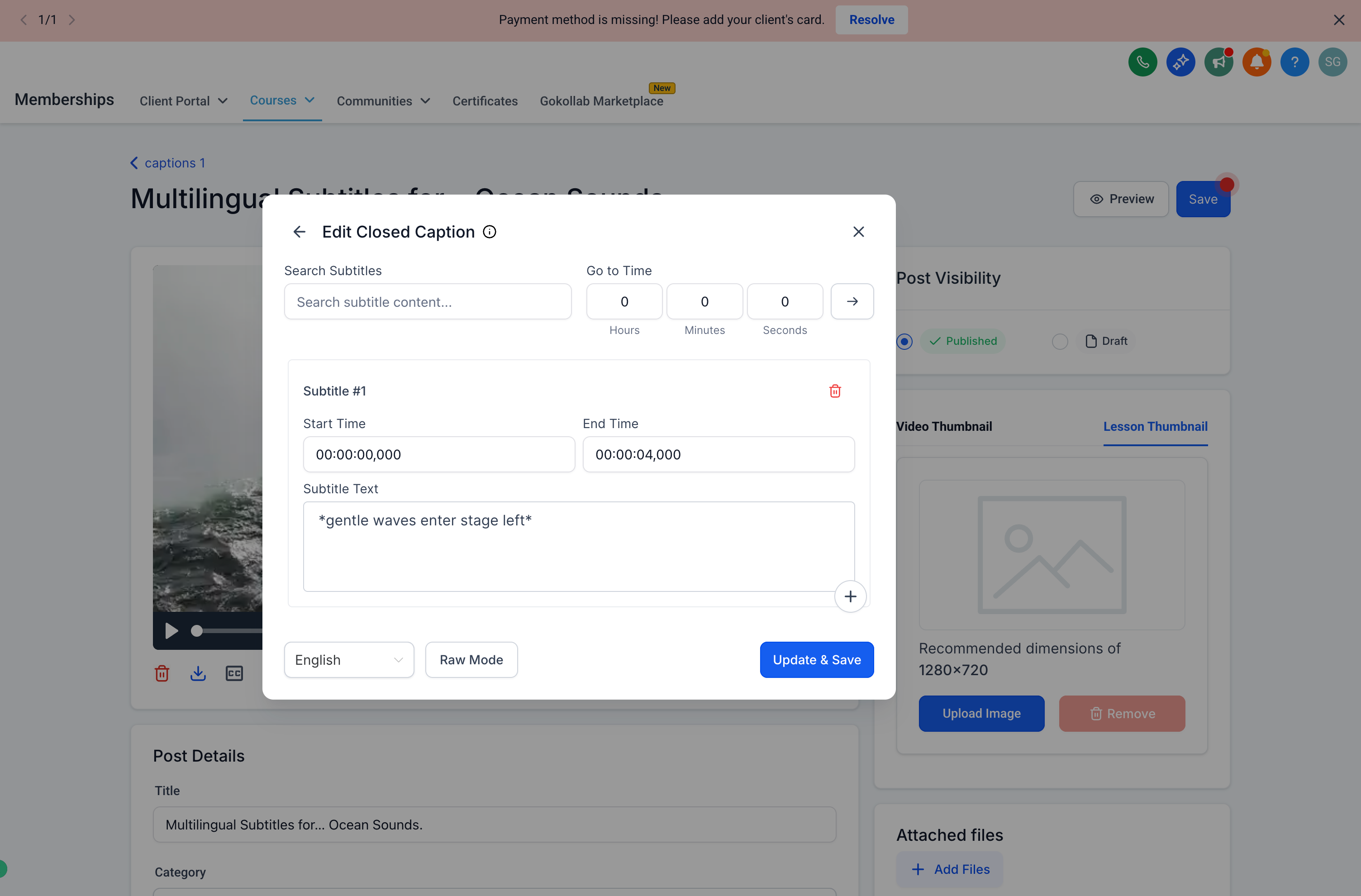Select the Published visibility radio
1361x896 pixels.
pos(904,341)
